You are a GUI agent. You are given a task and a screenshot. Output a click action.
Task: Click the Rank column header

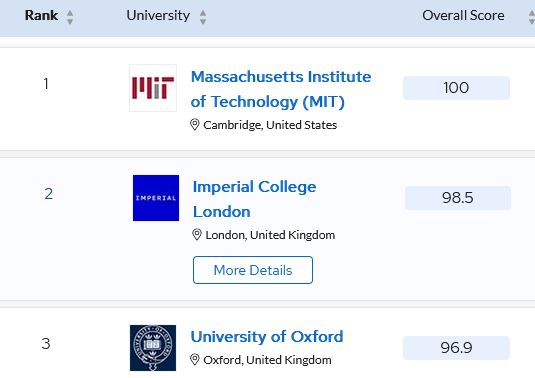(41, 16)
